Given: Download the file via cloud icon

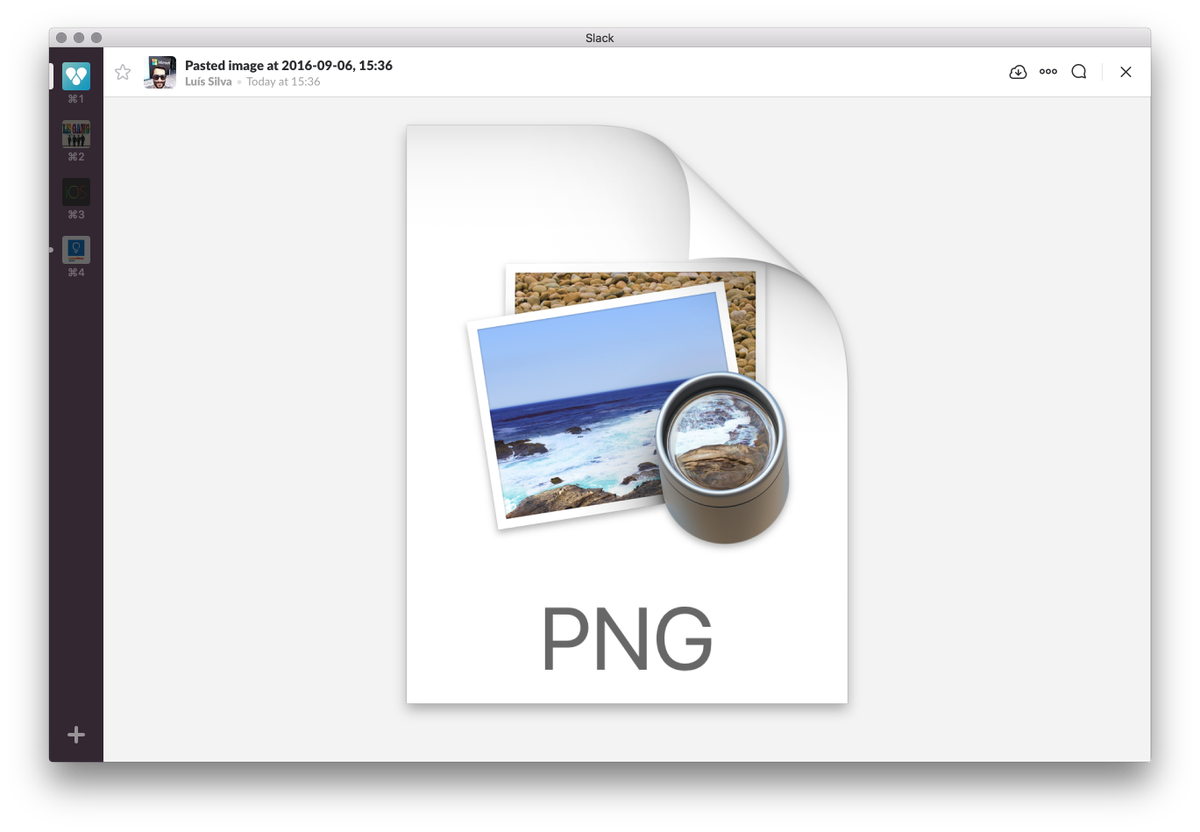Looking at the screenshot, I should (x=1018, y=72).
